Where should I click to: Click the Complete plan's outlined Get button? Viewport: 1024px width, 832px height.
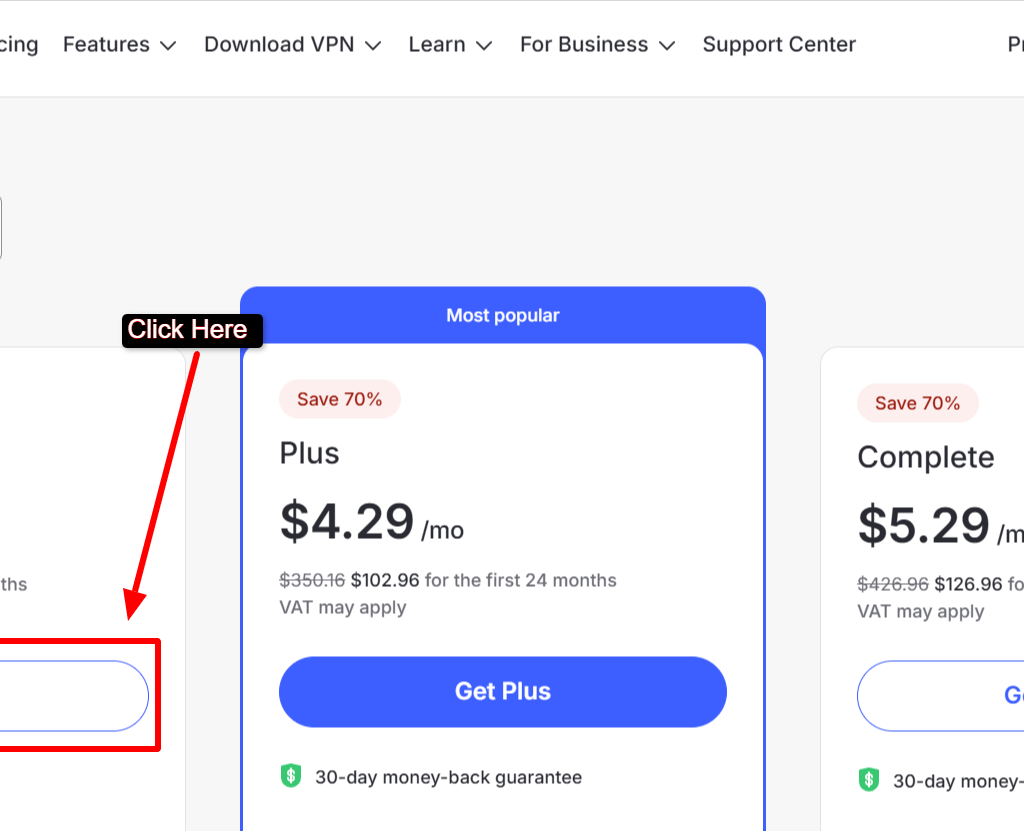pos(960,696)
